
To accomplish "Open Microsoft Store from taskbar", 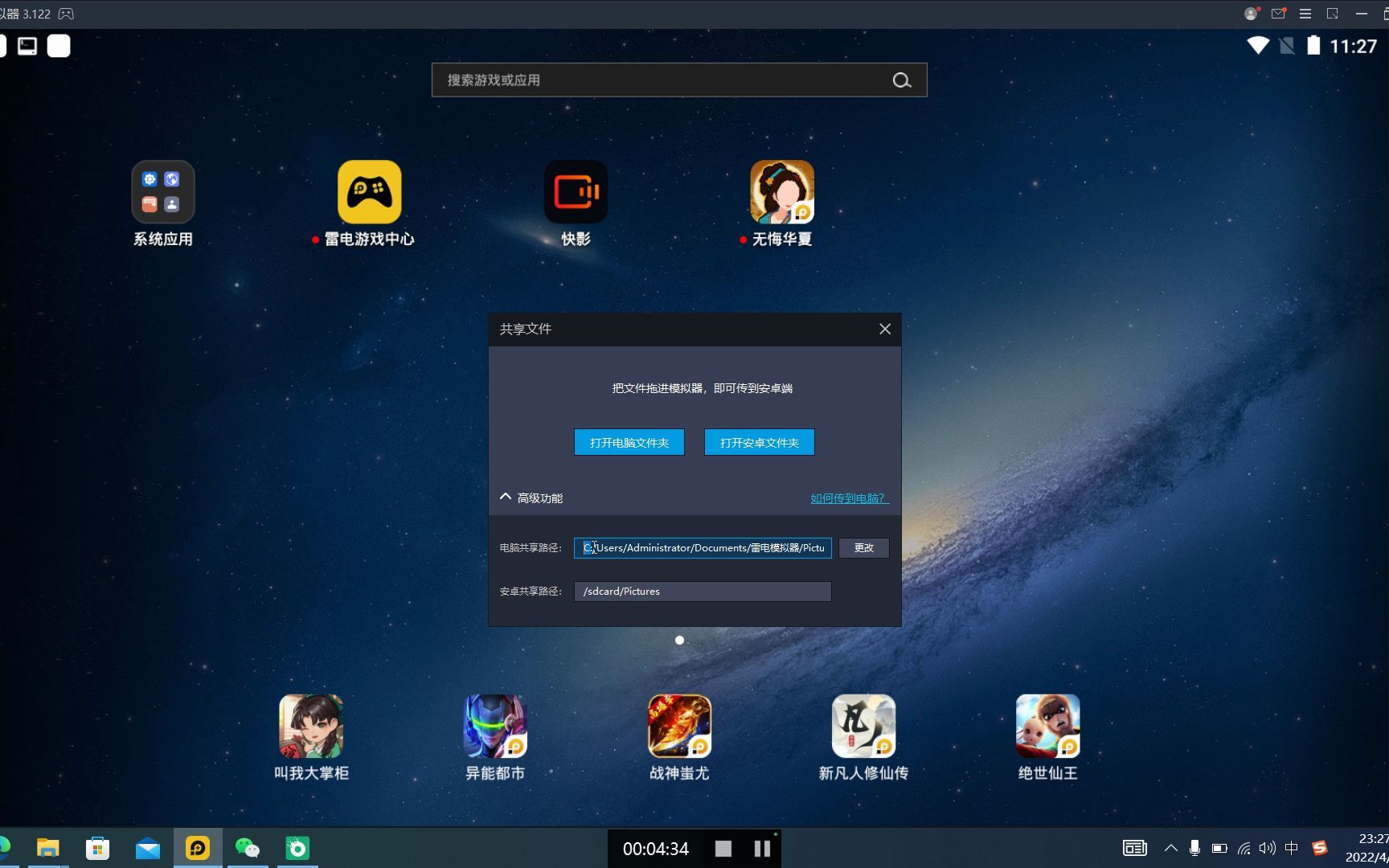I will pos(97,848).
